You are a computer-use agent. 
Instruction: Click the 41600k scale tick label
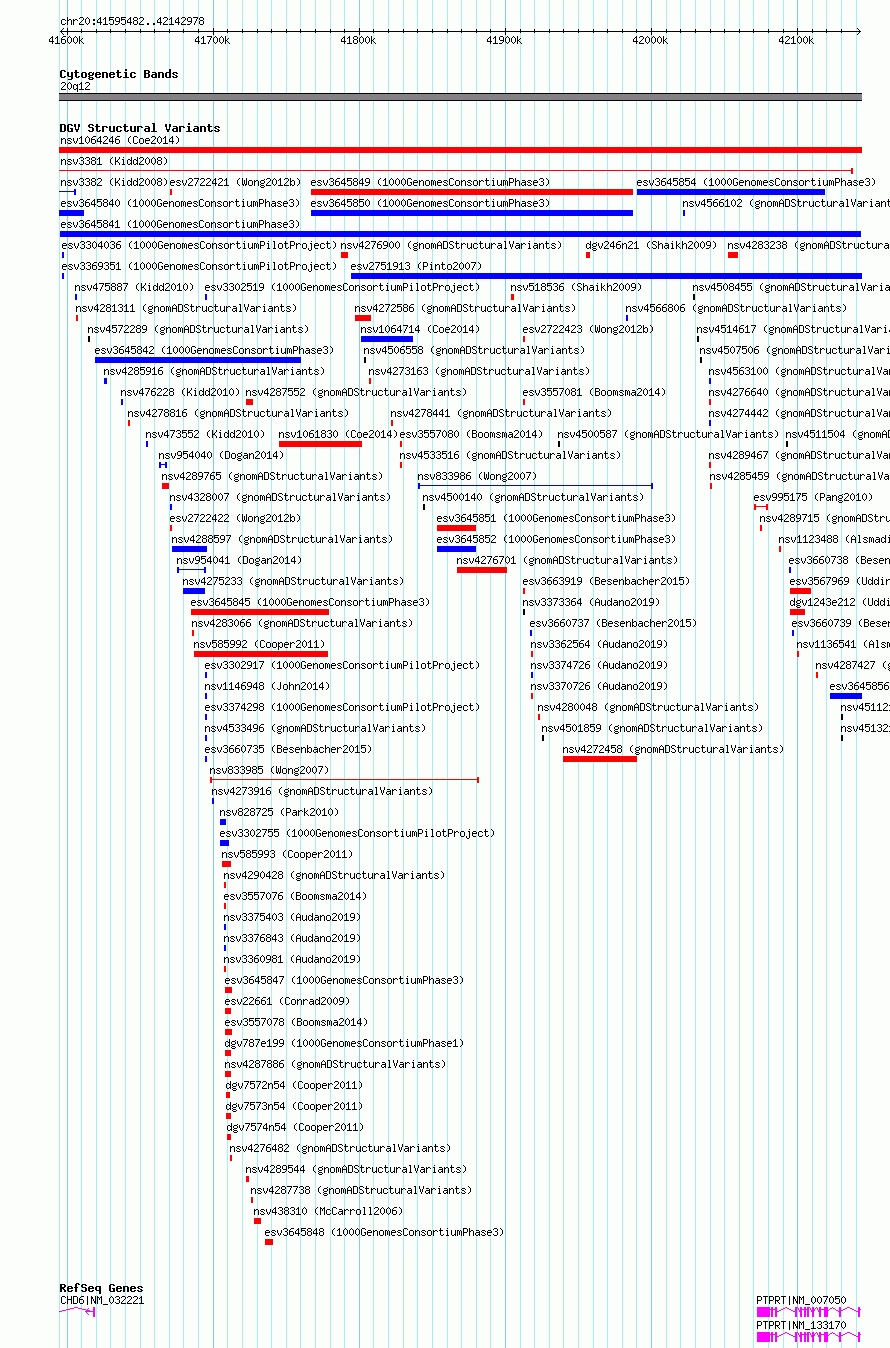click(66, 41)
